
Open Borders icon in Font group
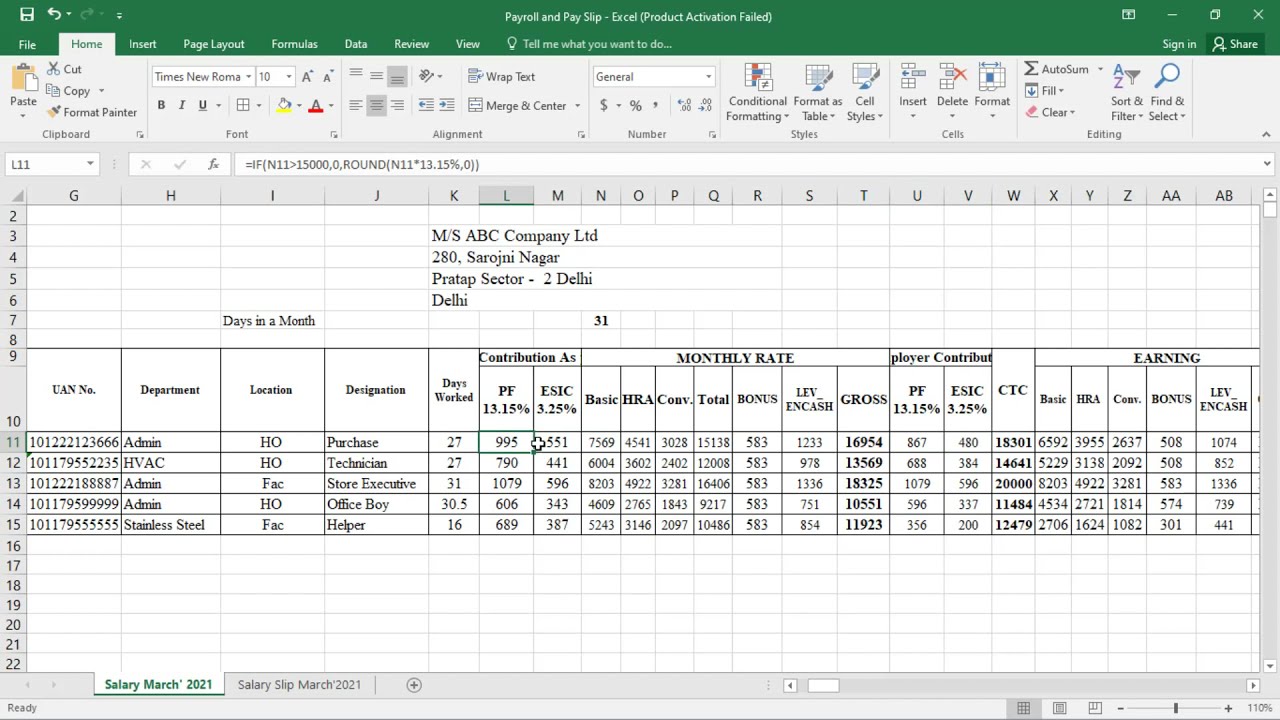(x=243, y=105)
